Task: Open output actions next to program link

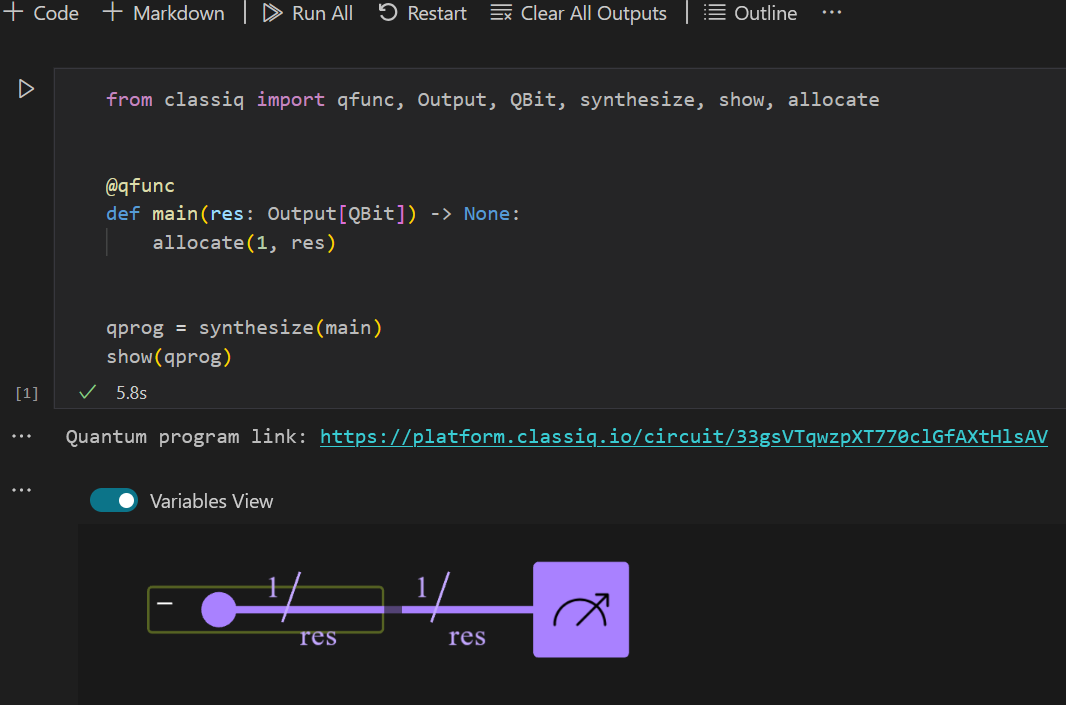Action: coord(21,436)
